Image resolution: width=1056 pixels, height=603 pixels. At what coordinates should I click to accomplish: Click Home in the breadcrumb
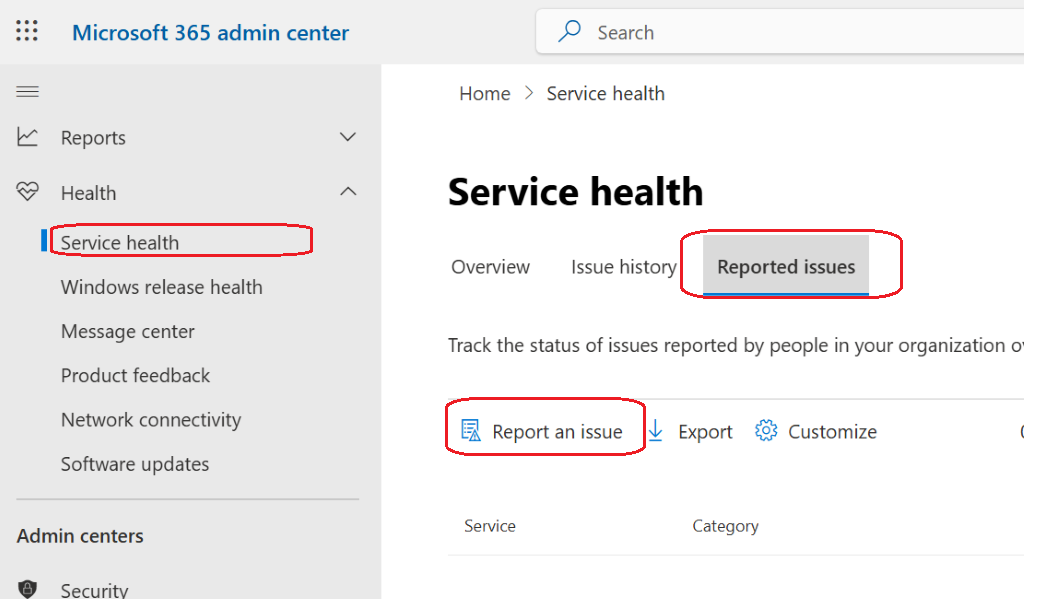tap(485, 94)
